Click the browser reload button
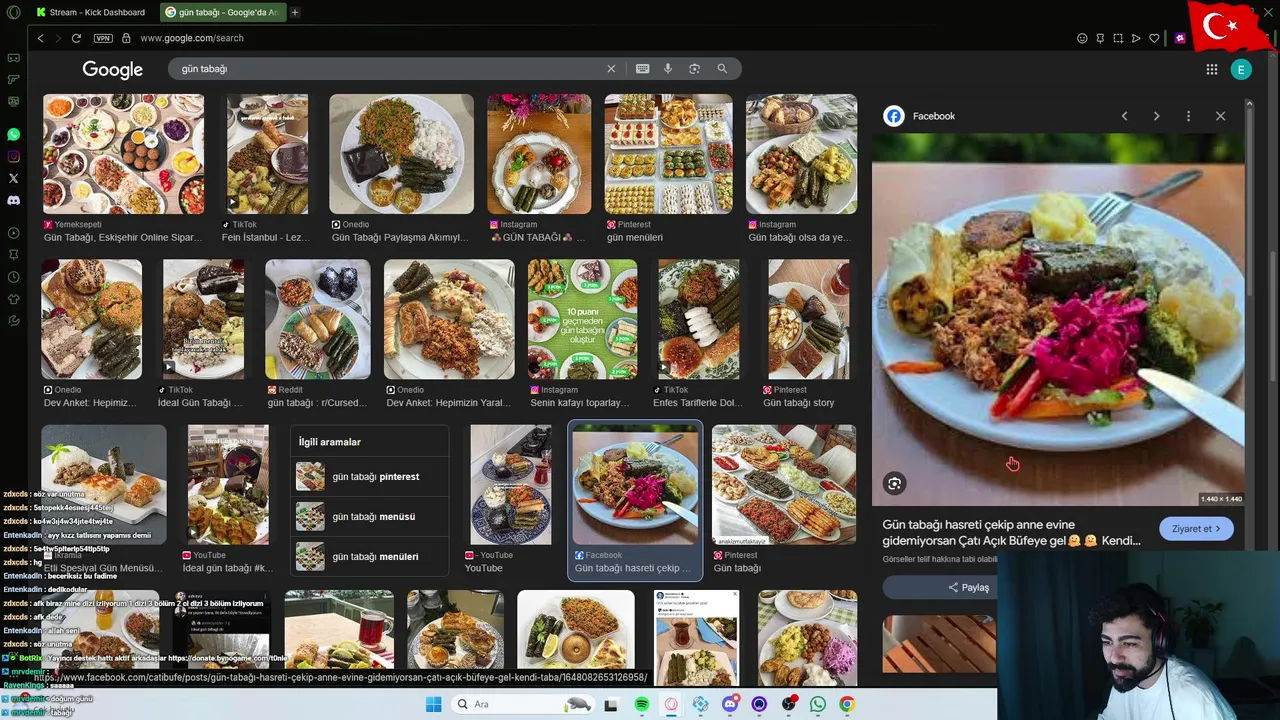The height and width of the screenshot is (720, 1280). (76, 38)
